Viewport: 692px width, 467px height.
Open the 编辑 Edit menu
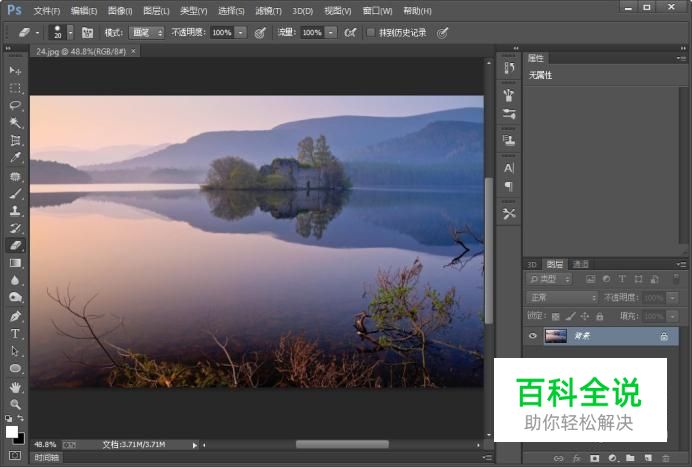click(x=84, y=11)
